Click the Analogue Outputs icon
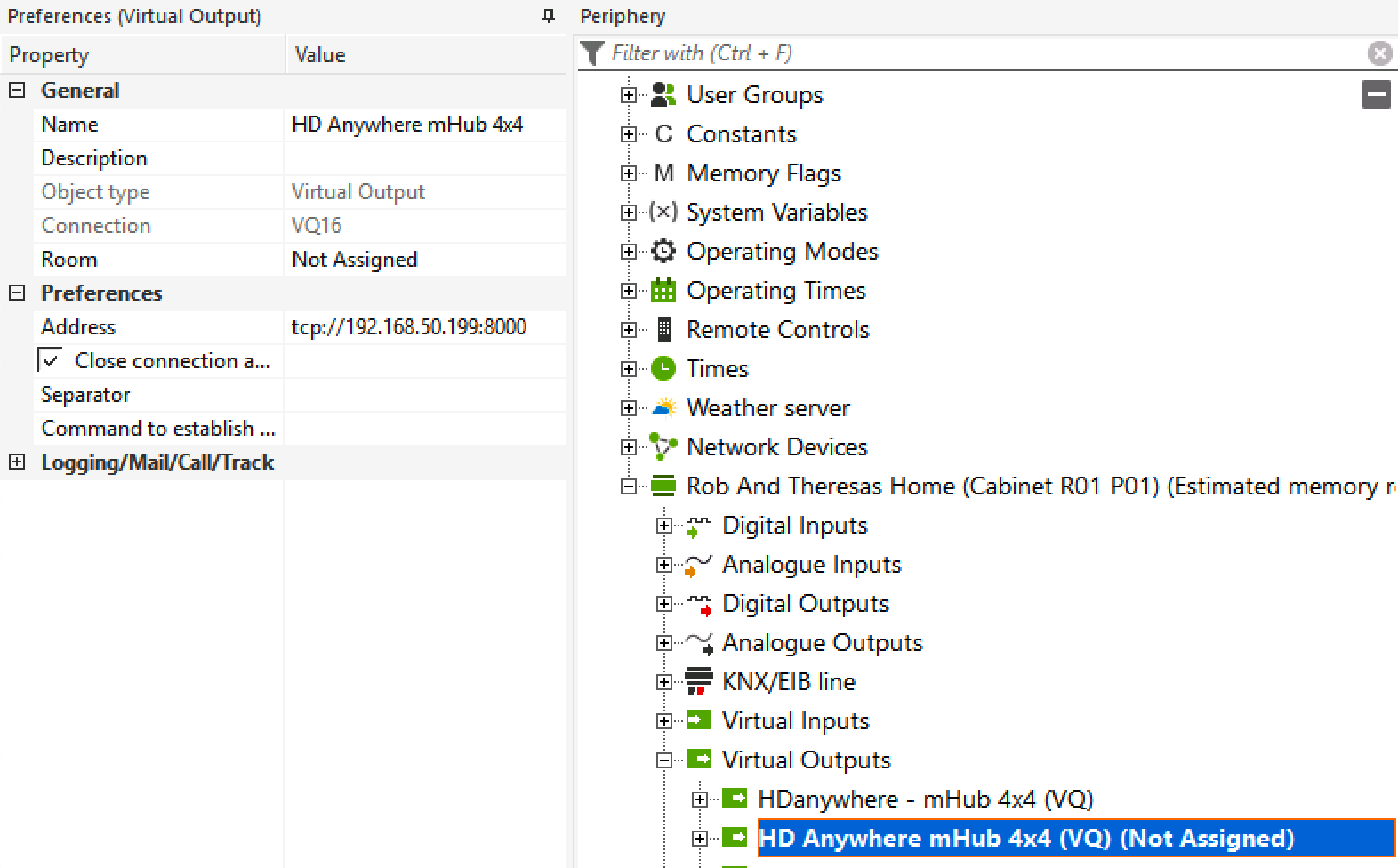1398x868 pixels. (x=699, y=643)
